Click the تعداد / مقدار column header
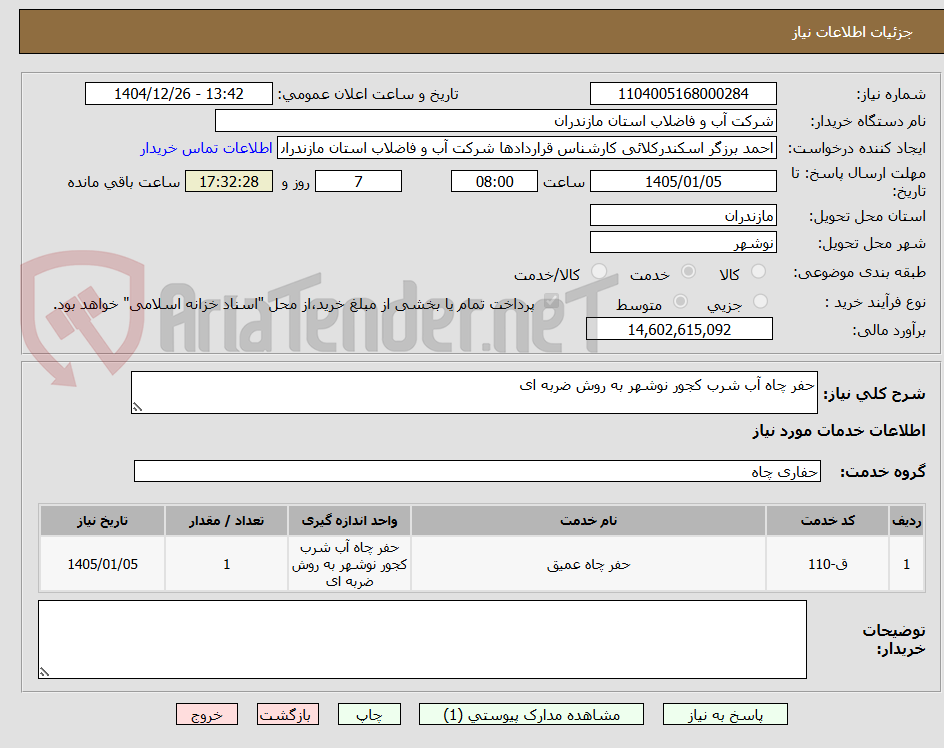The image size is (944, 748). click(x=226, y=521)
